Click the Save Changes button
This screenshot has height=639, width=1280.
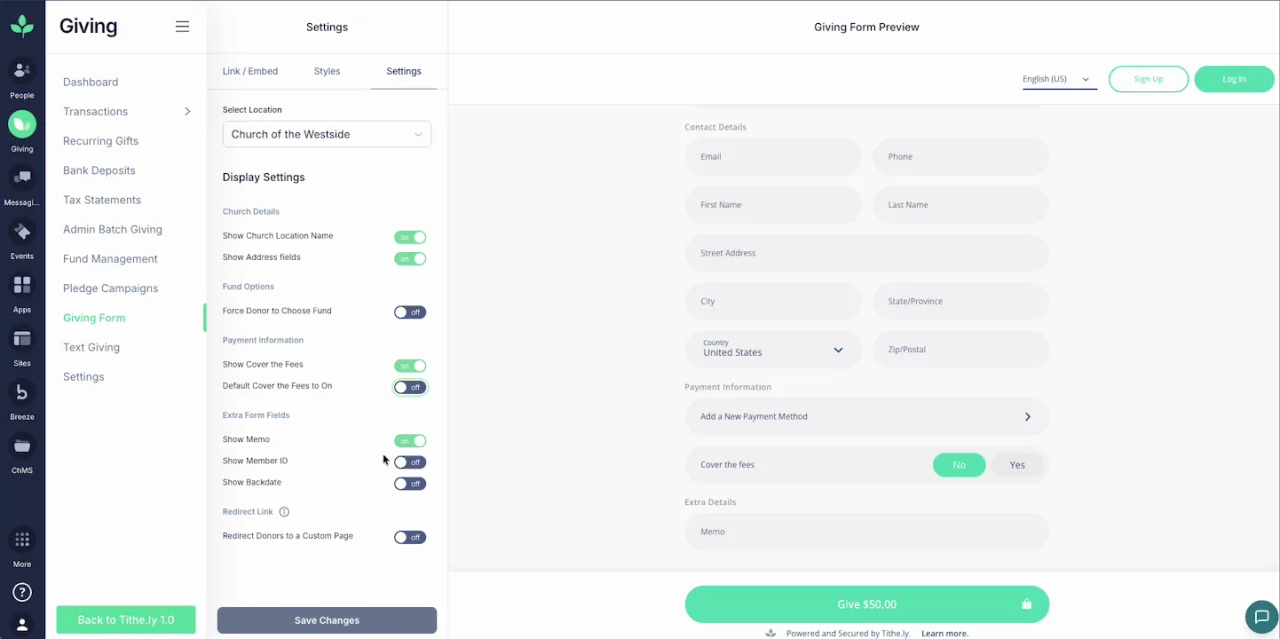pos(326,620)
